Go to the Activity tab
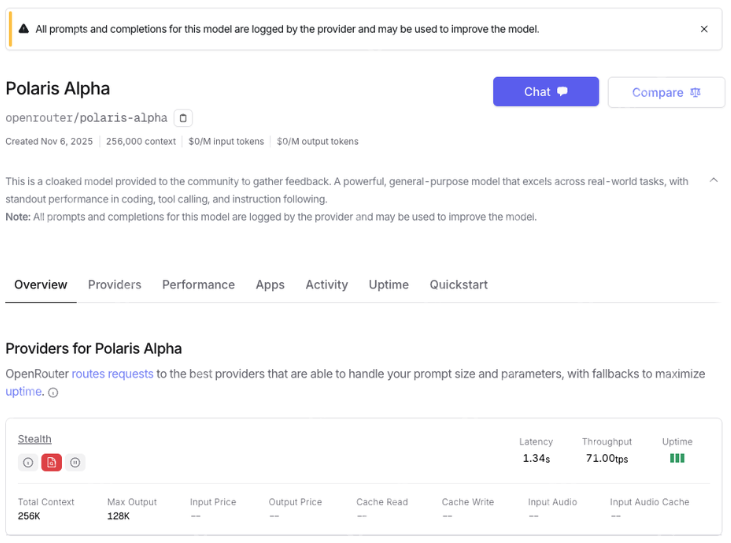 (x=326, y=285)
